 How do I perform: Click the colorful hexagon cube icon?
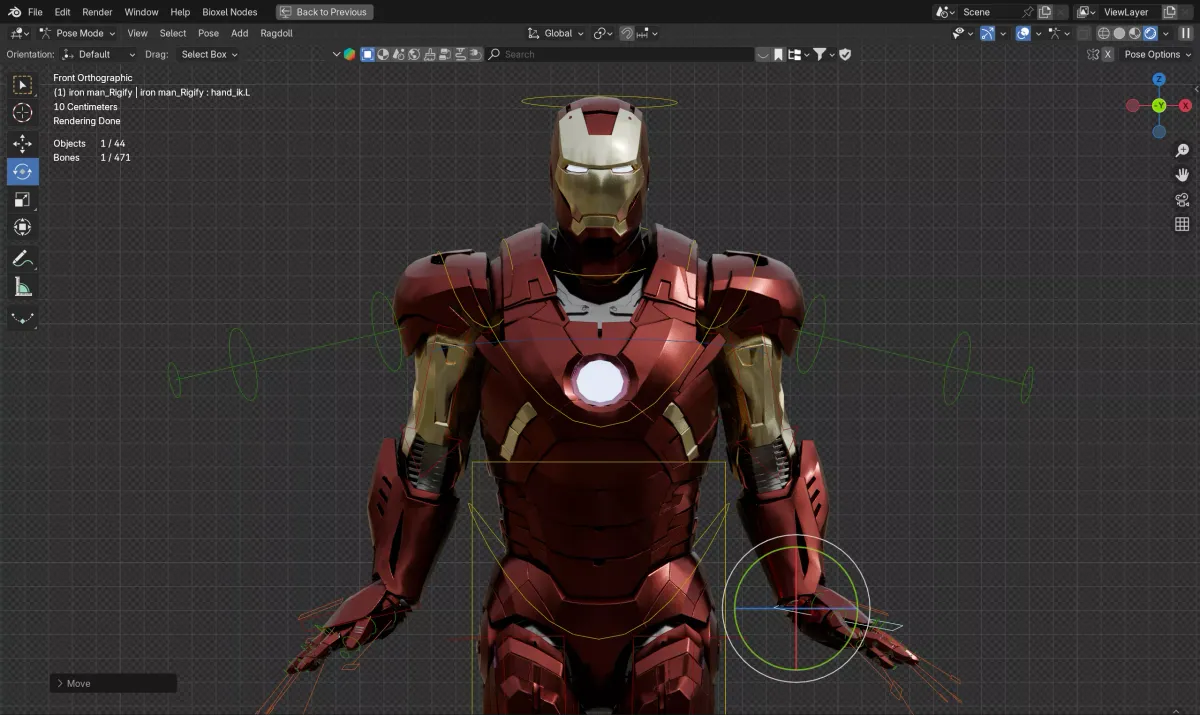click(x=350, y=54)
